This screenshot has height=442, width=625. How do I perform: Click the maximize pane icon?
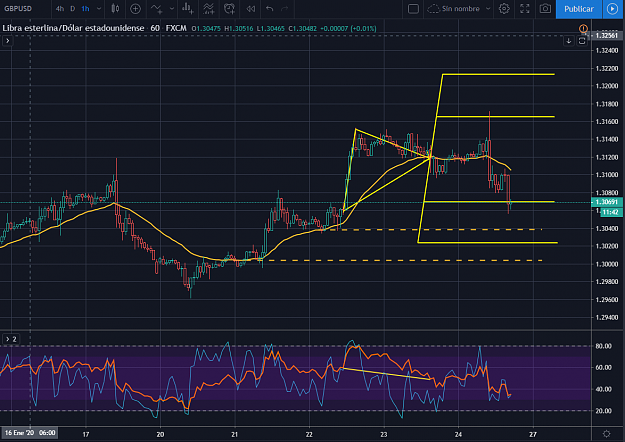pyautogui.click(x=582, y=41)
